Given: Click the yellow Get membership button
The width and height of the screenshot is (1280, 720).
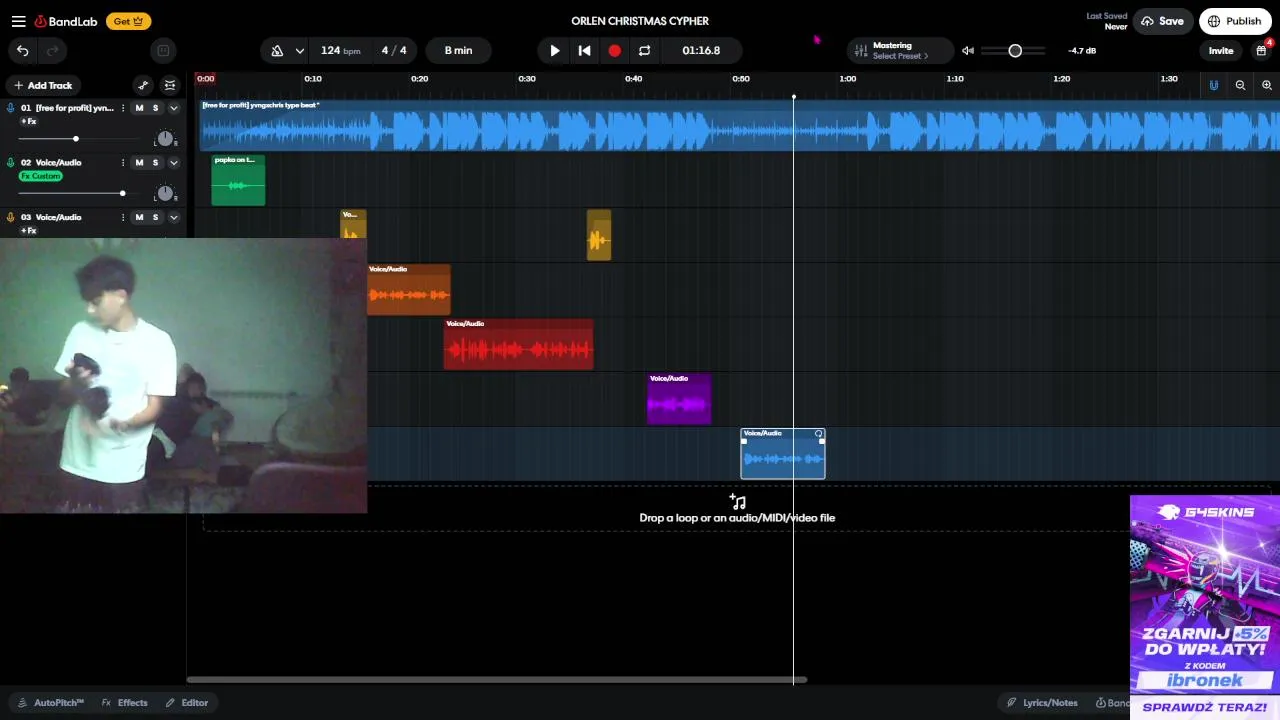Looking at the screenshot, I should pyautogui.click(x=128, y=21).
